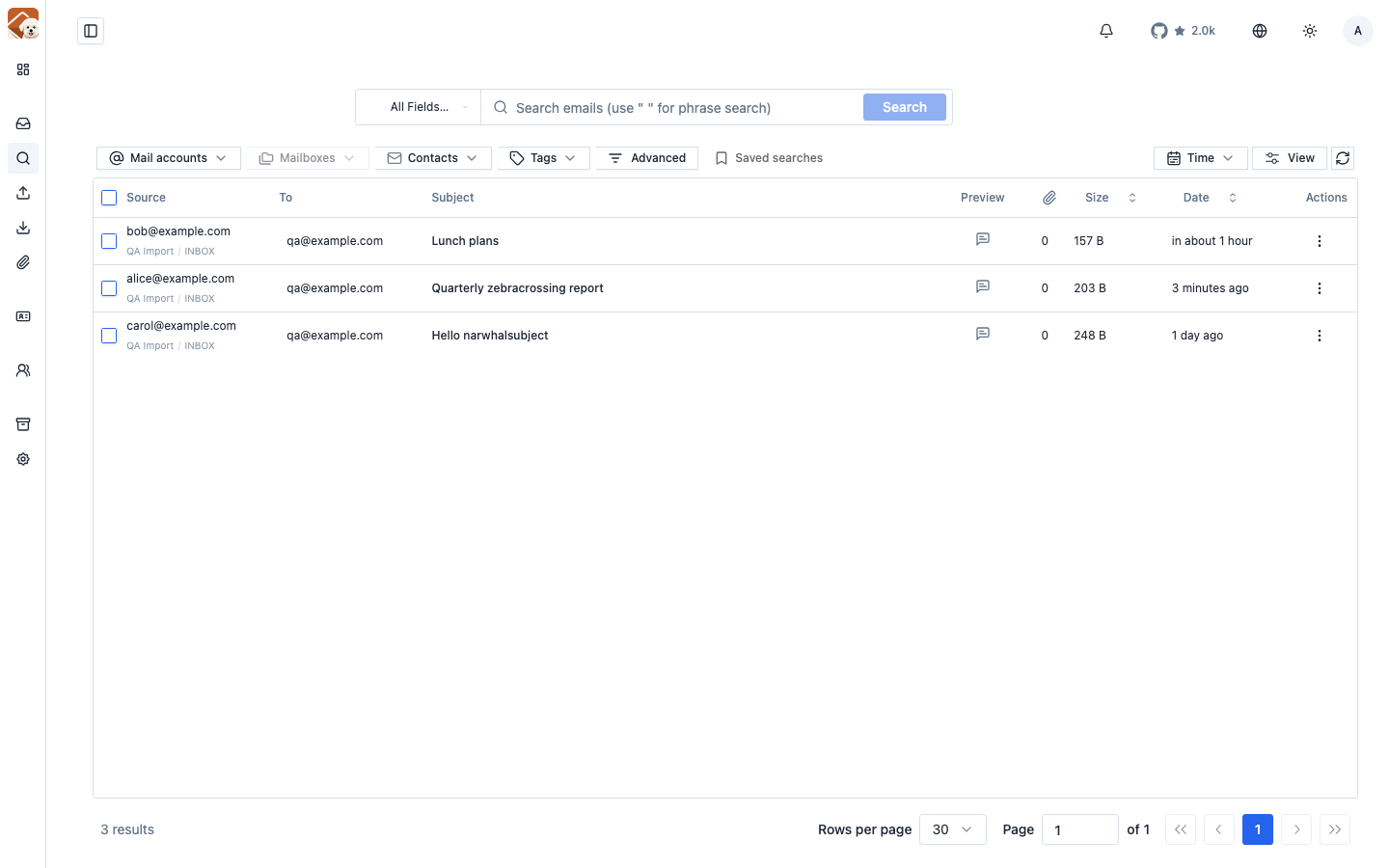The image size is (1389, 868).
Task: Preview the Quarterly zebracrossing report email
Action: click(x=983, y=286)
